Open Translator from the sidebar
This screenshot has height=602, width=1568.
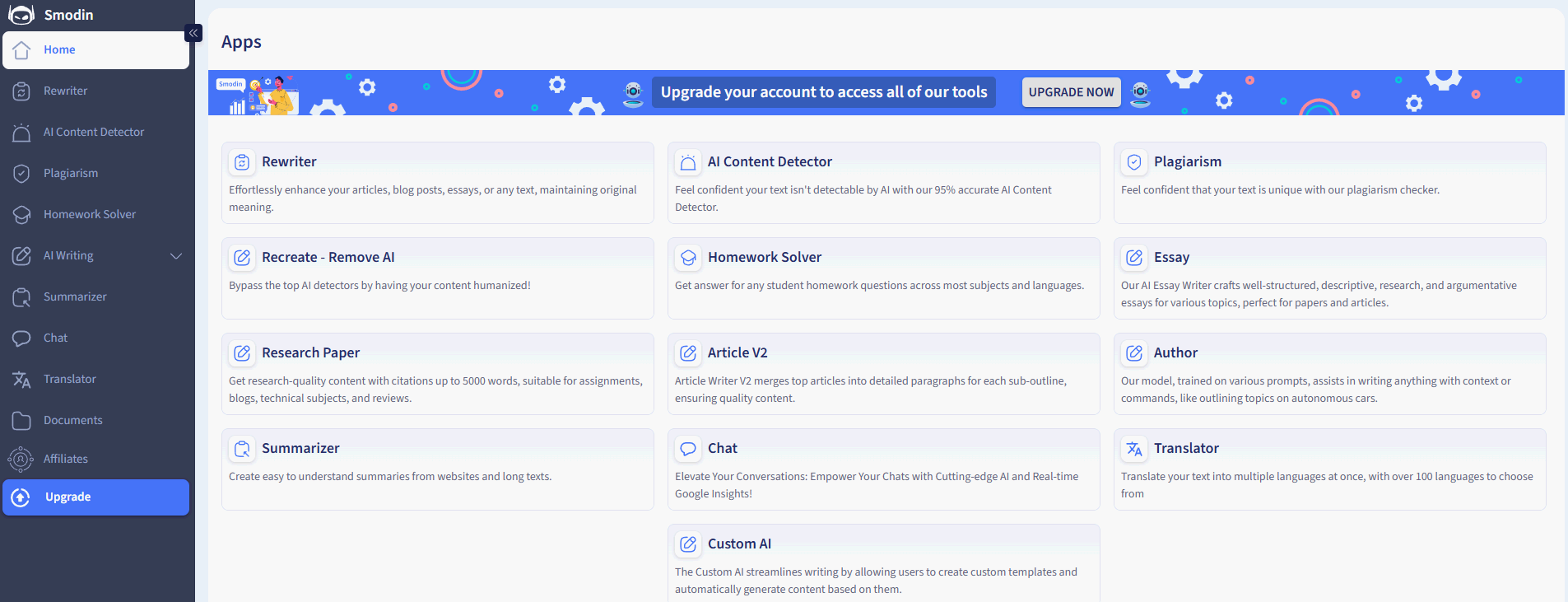(x=96, y=380)
